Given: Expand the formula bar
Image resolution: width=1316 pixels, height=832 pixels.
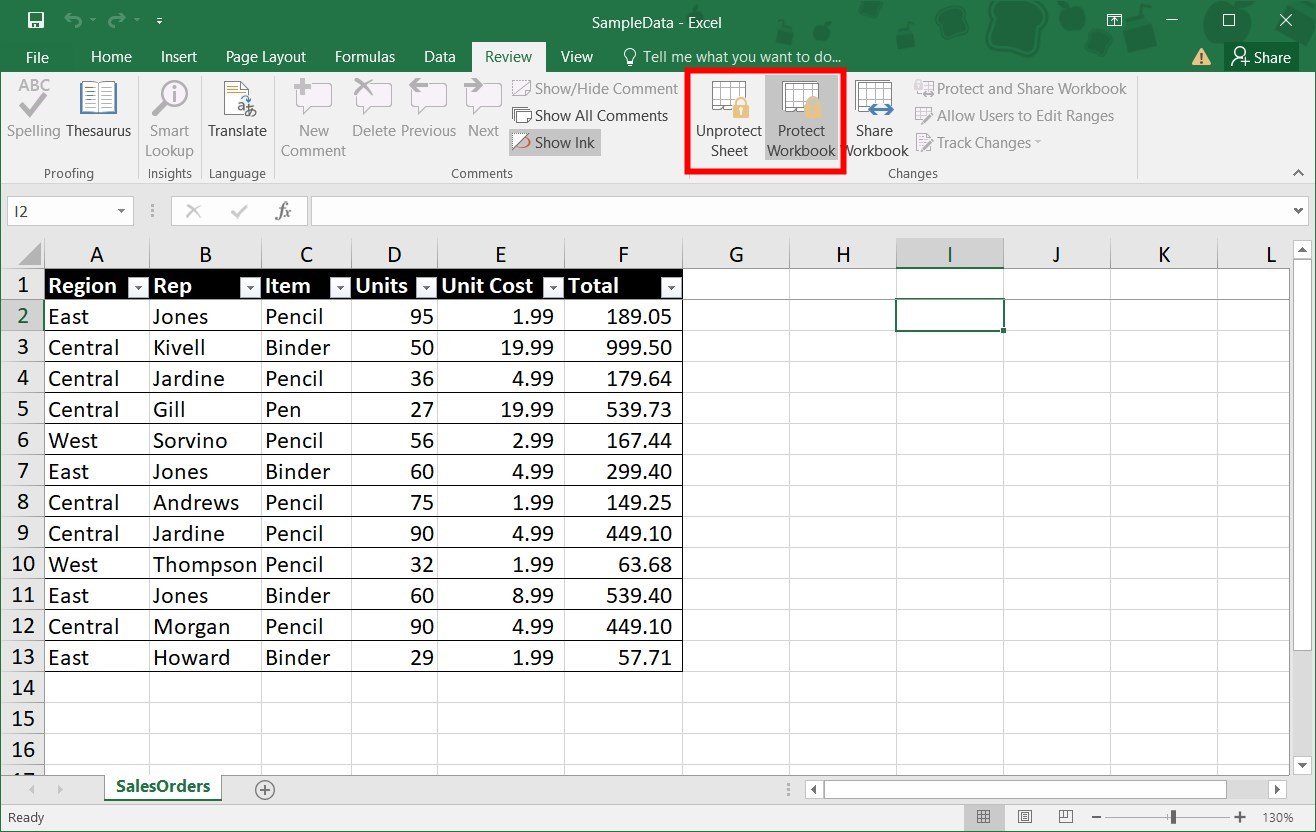Looking at the screenshot, I should pyautogui.click(x=1299, y=211).
